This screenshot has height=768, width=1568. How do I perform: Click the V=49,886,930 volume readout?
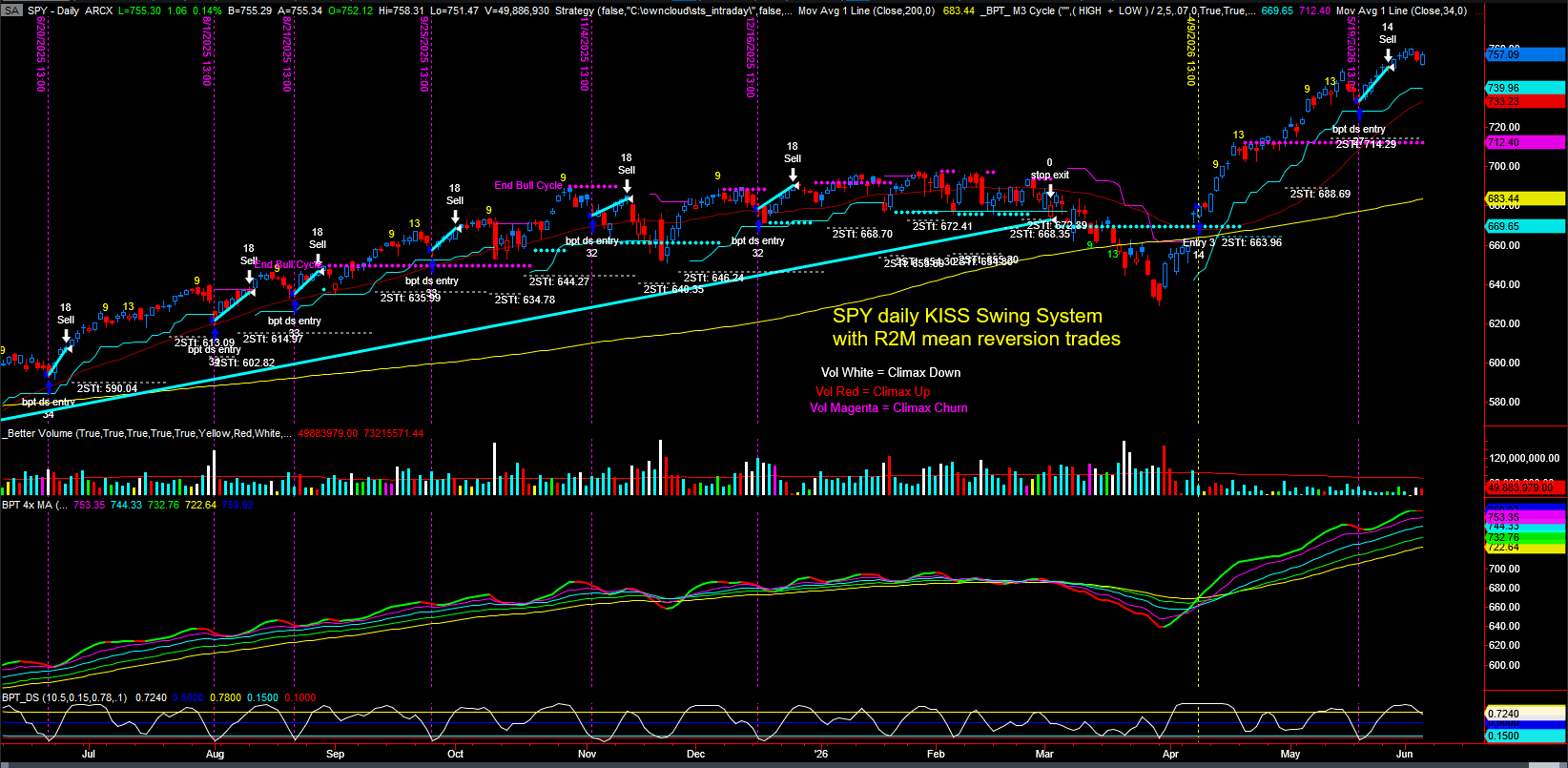click(x=517, y=10)
